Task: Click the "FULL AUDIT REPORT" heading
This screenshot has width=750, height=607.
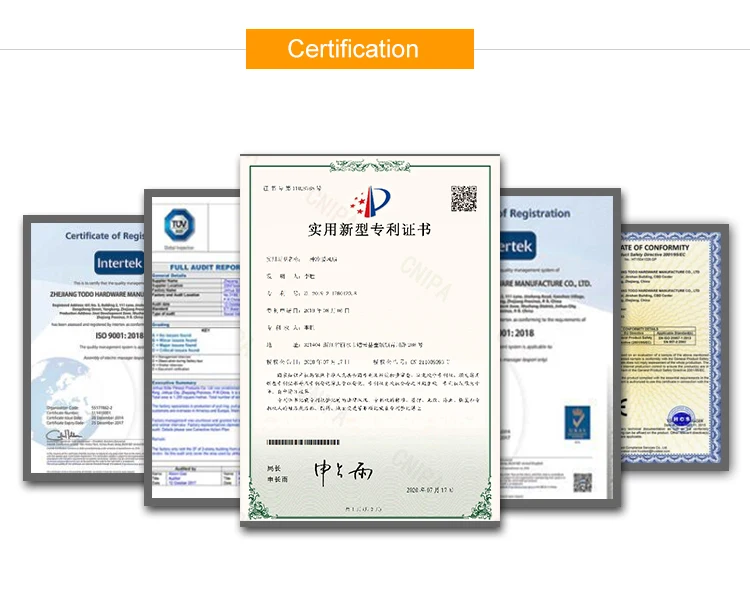Action: [x=205, y=267]
